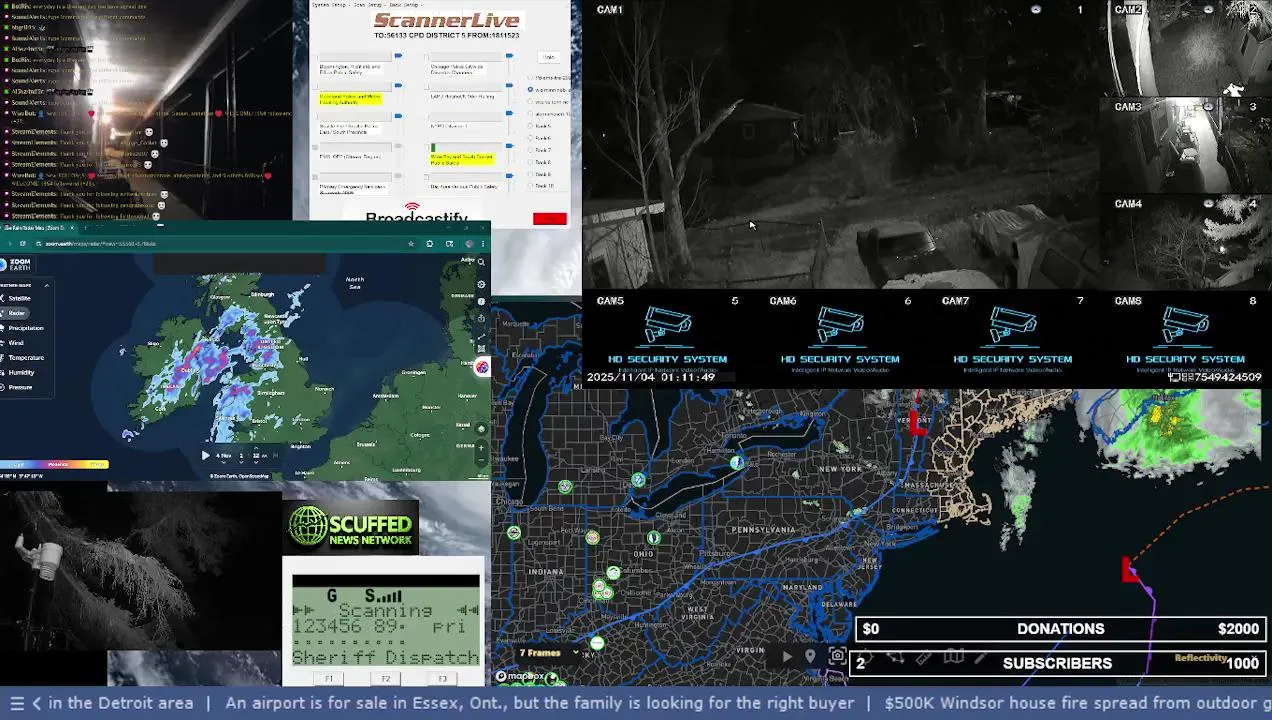Viewport: 1272px width, 720px height.
Task: Click the Help button in ScannerLive
Action: [548, 57]
